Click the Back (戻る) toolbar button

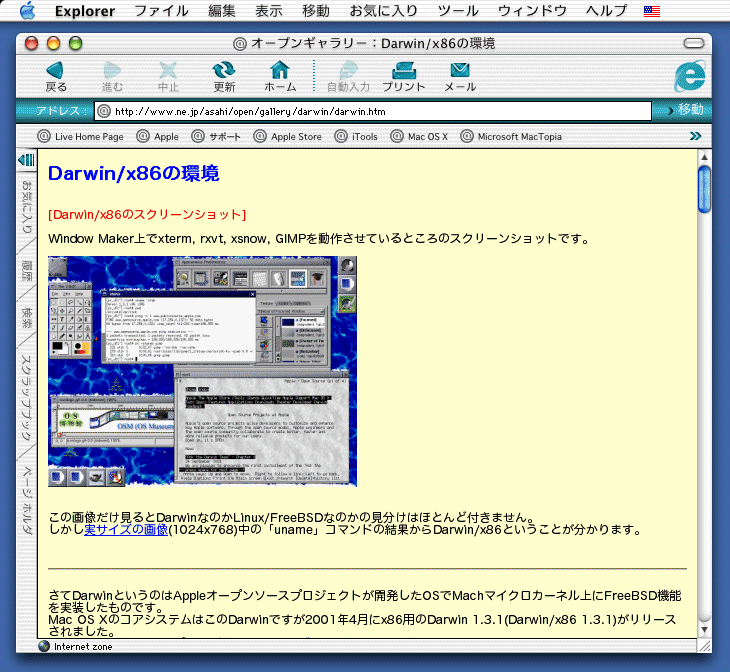55,77
